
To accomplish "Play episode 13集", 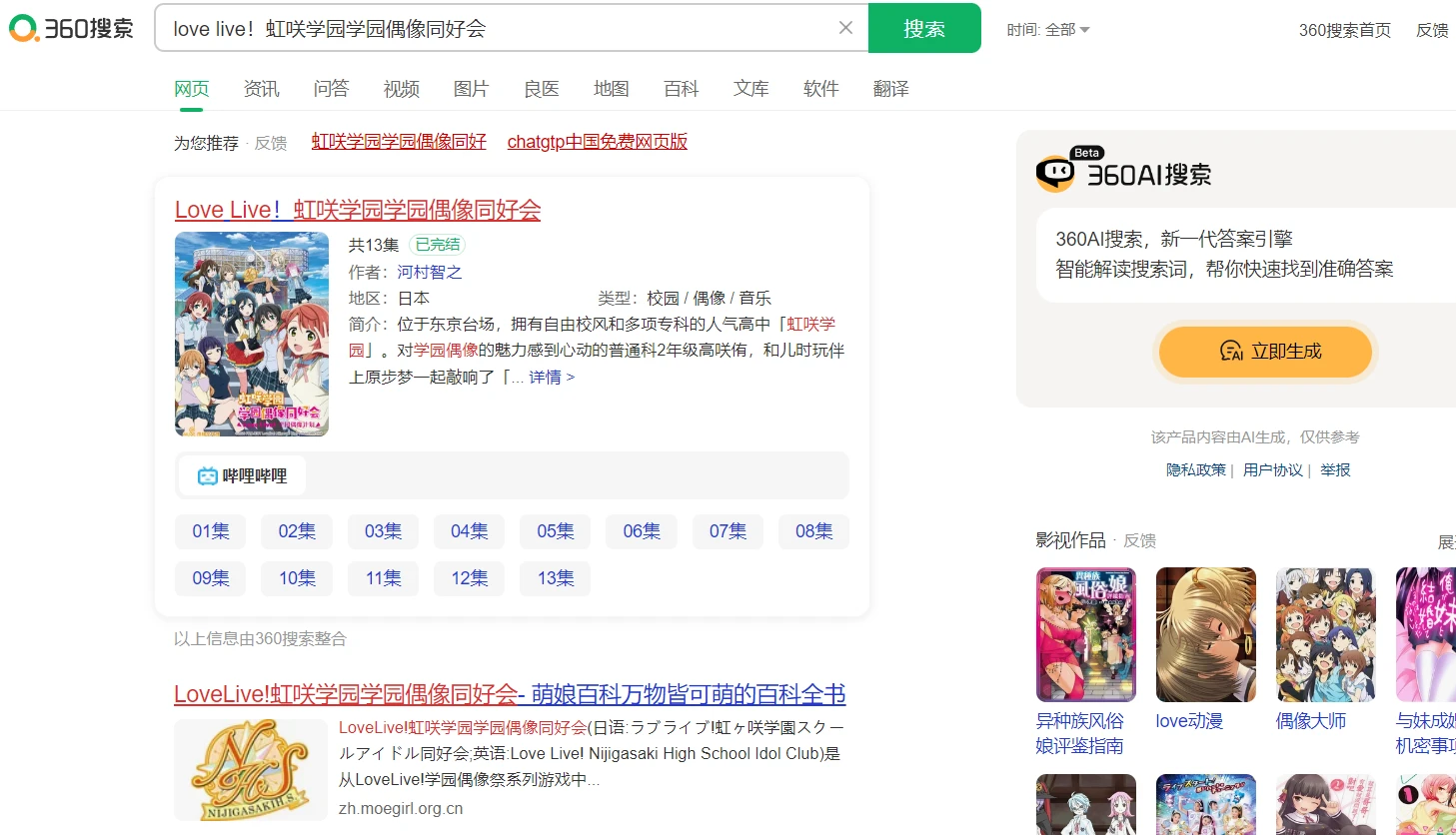I will point(556,578).
